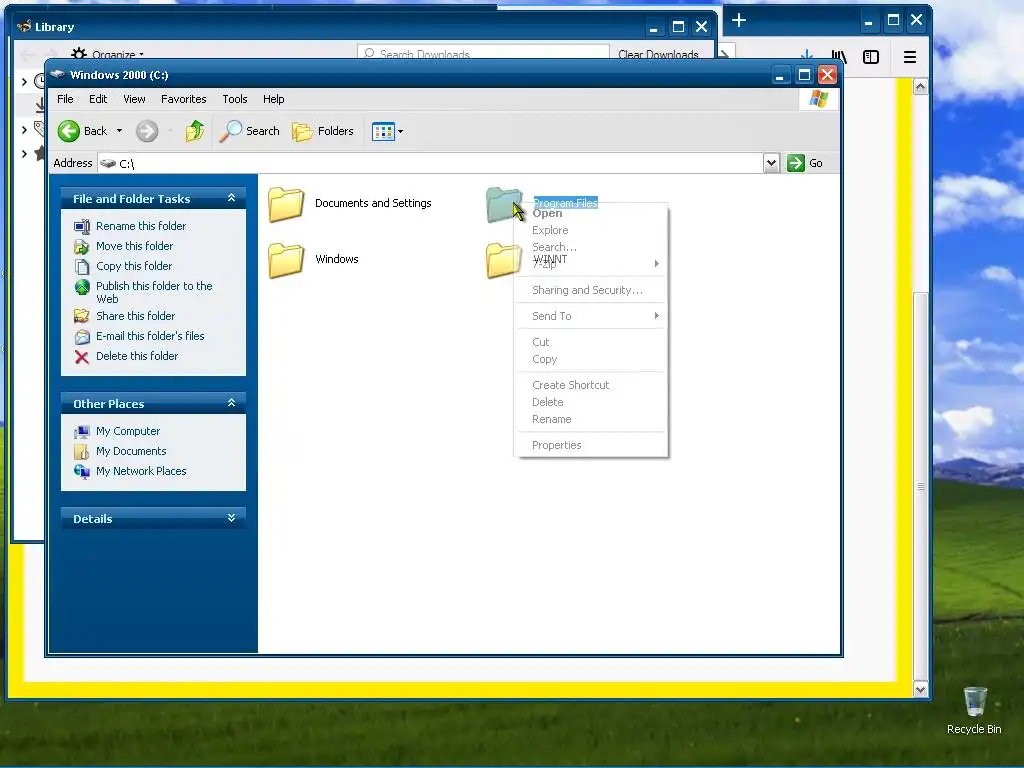Choose Sharing and Security in context menu
Image resolution: width=1024 pixels, height=768 pixels.
click(x=590, y=291)
